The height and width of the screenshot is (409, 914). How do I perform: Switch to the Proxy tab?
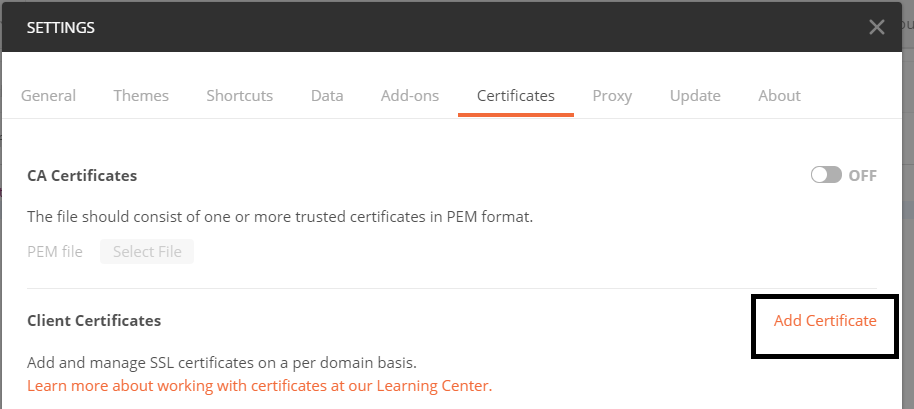click(x=612, y=96)
